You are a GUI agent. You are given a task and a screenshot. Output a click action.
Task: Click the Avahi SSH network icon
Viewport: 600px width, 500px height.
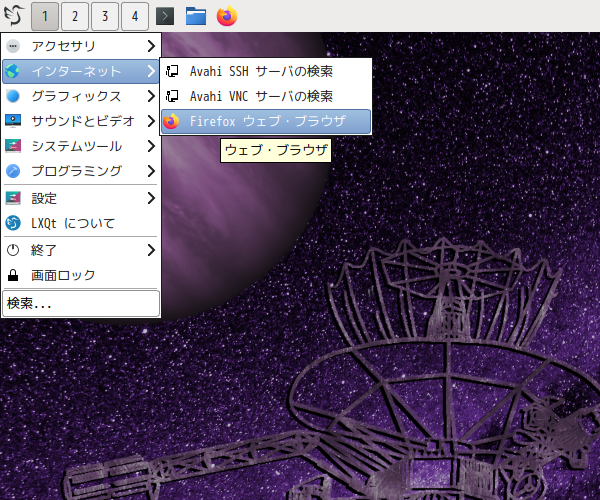click(x=172, y=71)
